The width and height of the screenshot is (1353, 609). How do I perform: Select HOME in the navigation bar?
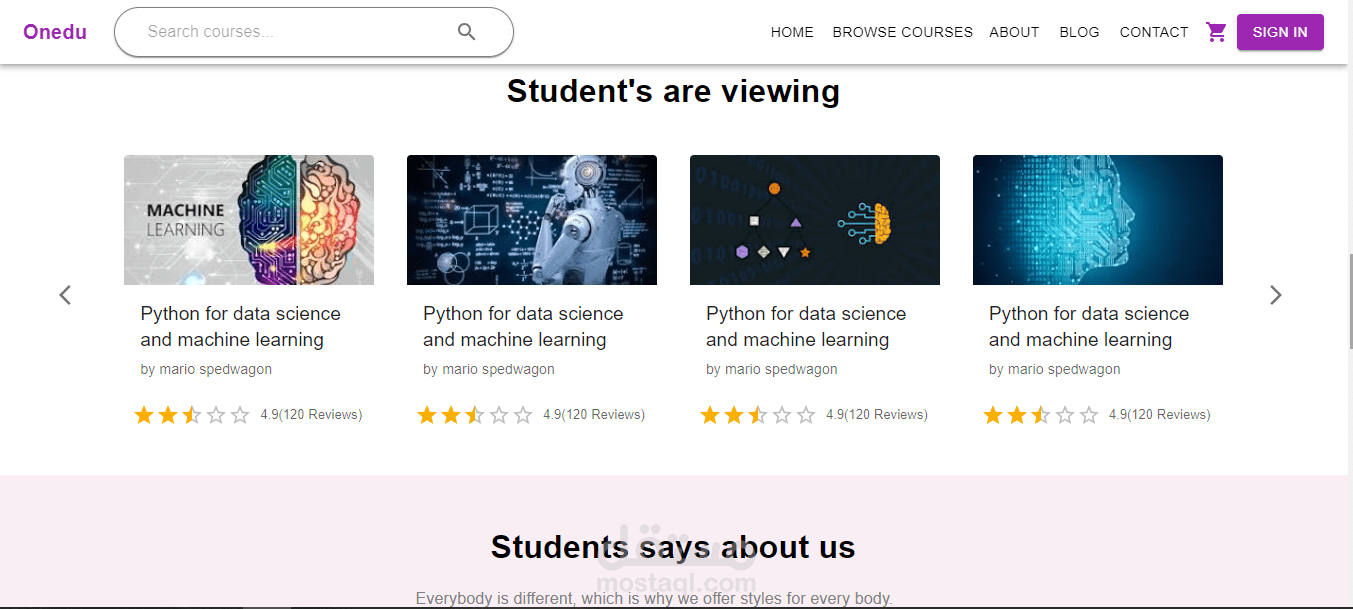[792, 32]
